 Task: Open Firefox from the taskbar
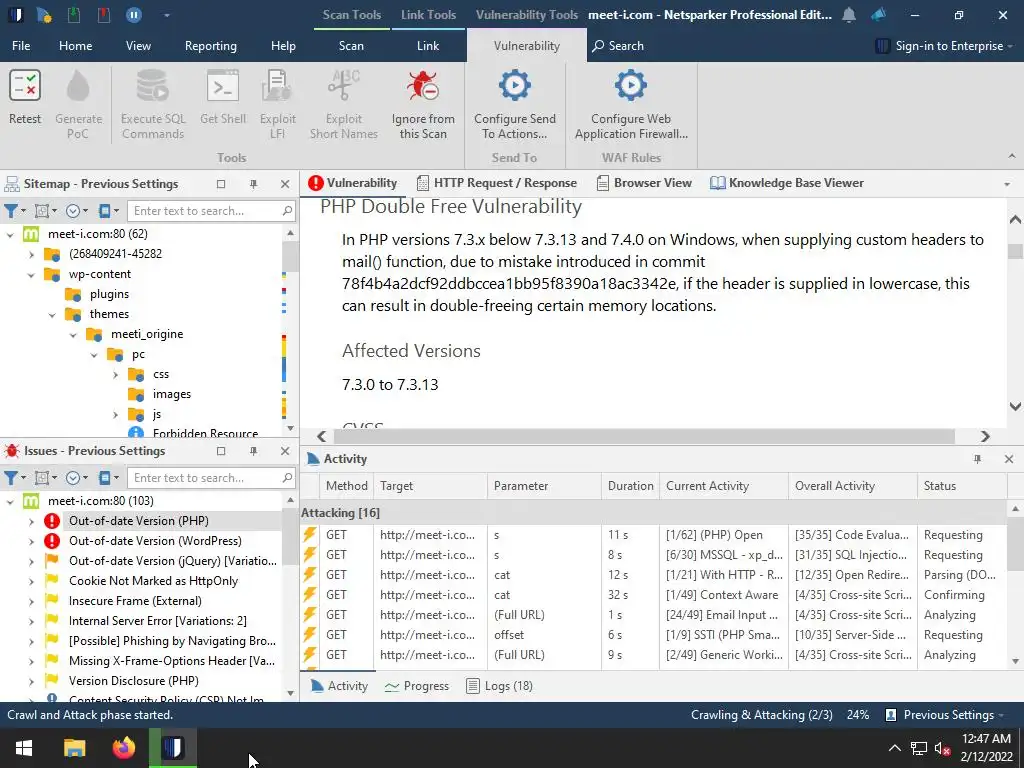[123, 748]
